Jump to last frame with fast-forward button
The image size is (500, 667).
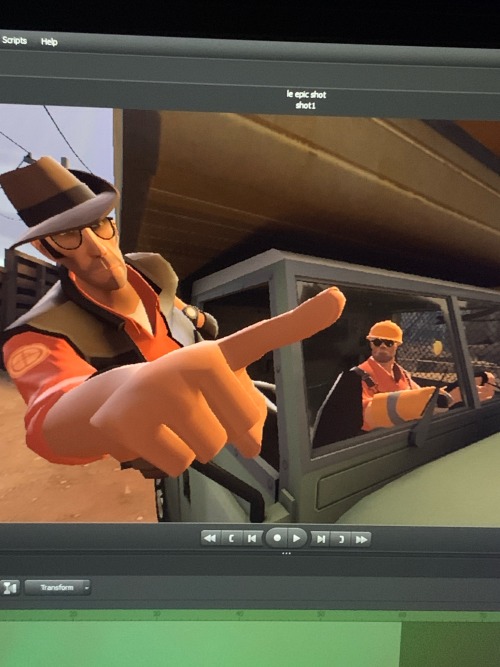361,539
